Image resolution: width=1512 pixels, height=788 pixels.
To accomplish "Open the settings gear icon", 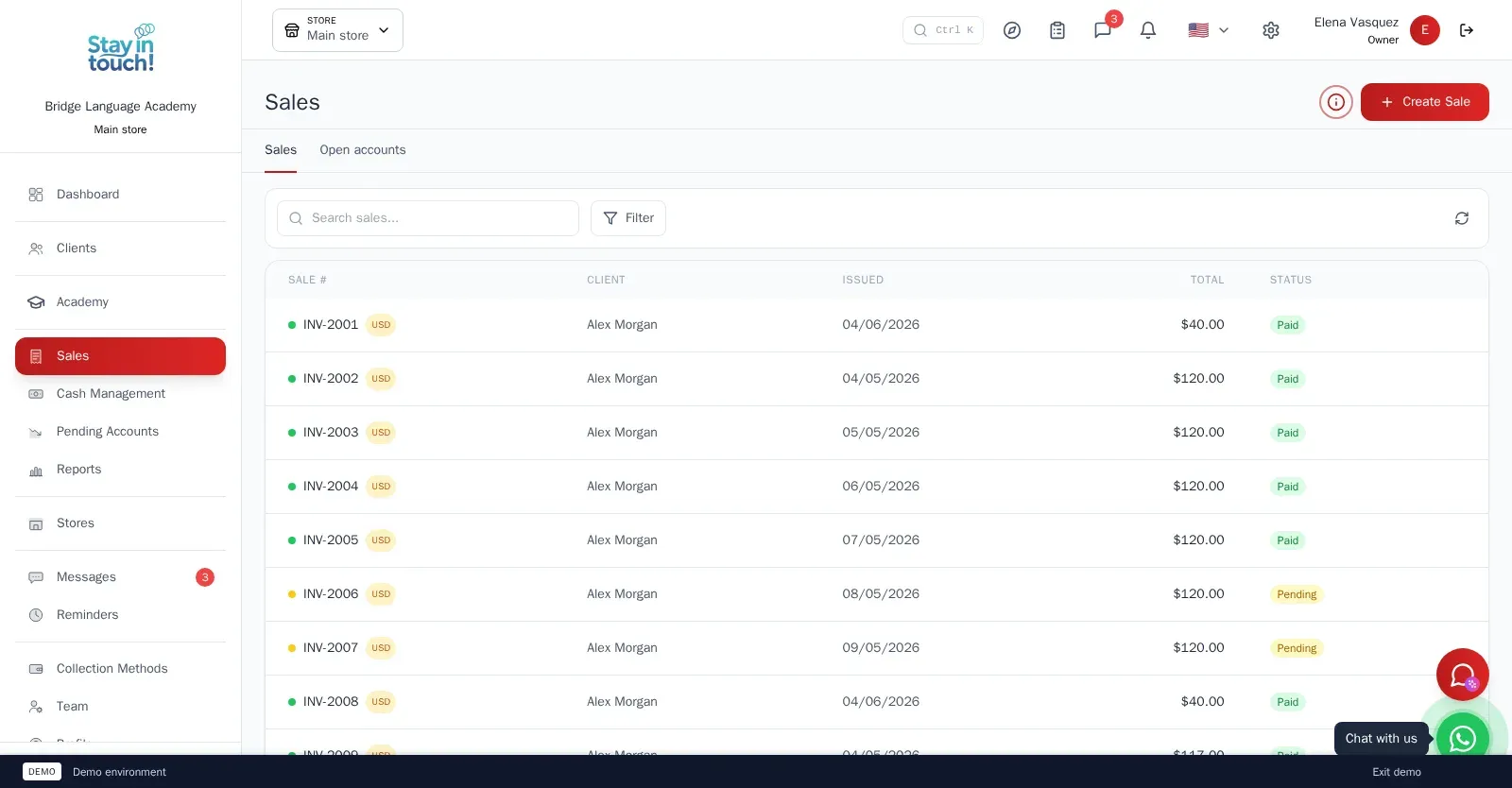I will click(1271, 30).
